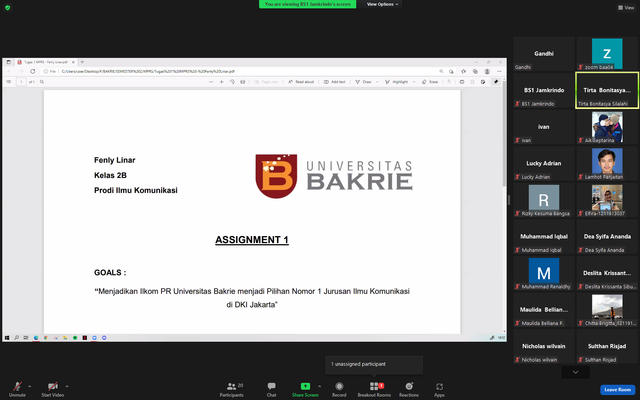Open the Chat panel

click(271, 389)
